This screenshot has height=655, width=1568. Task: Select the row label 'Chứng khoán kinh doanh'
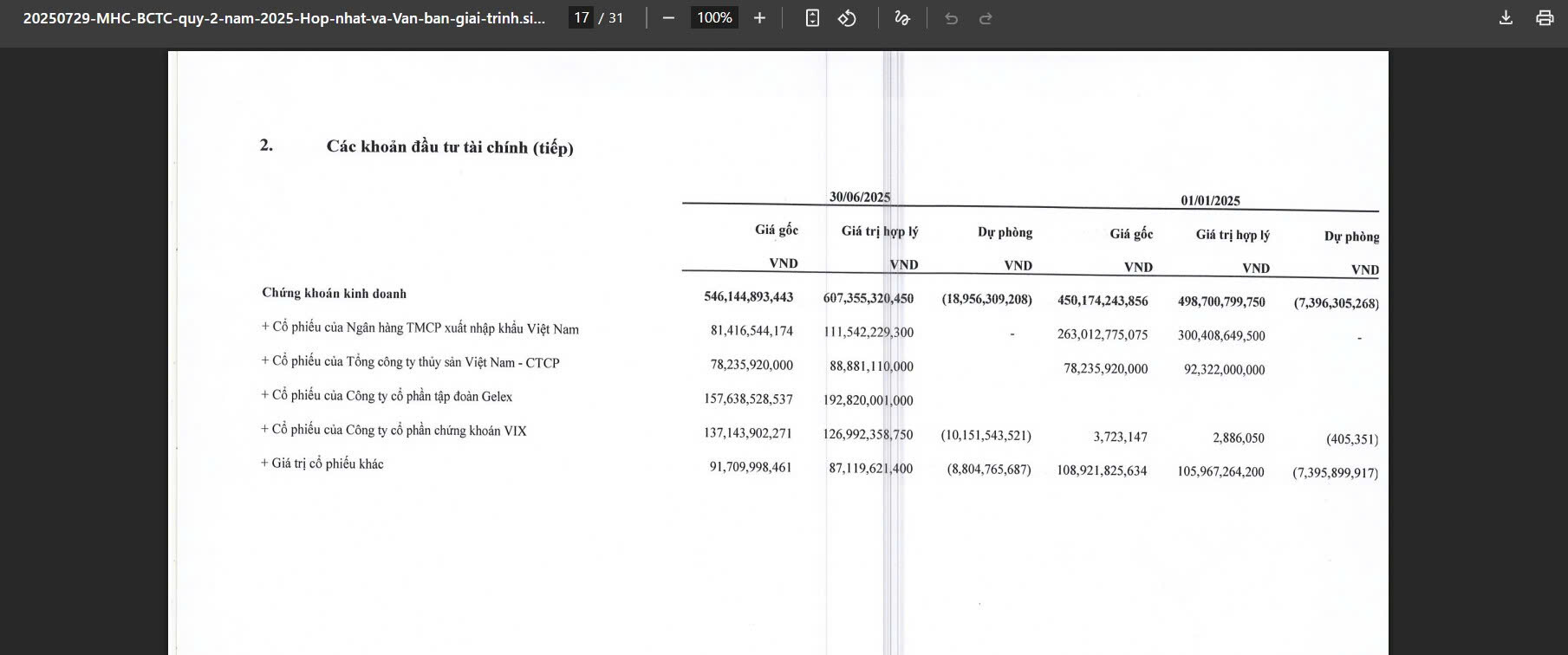point(334,294)
